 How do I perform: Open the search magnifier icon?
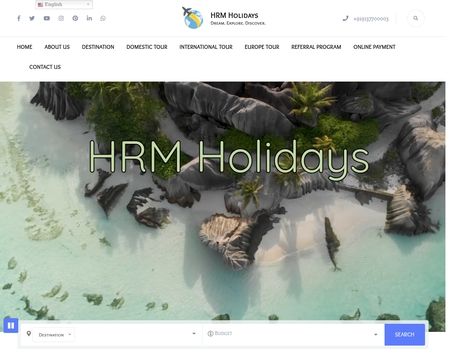(x=415, y=18)
